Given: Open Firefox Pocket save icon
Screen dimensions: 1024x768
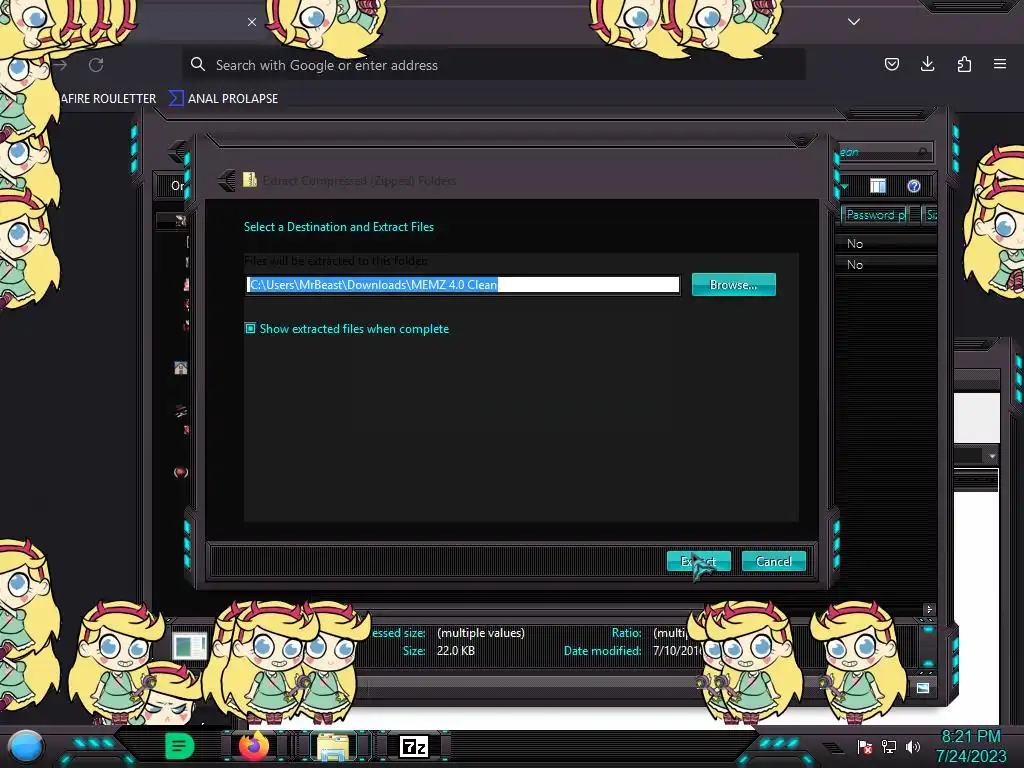Looking at the screenshot, I should coord(891,64).
